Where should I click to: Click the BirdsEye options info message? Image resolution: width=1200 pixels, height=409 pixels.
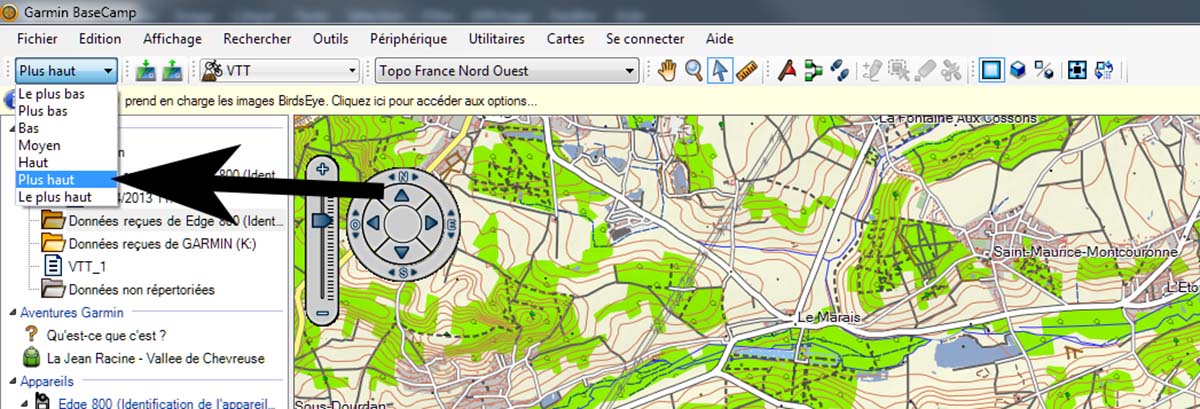(x=329, y=101)
